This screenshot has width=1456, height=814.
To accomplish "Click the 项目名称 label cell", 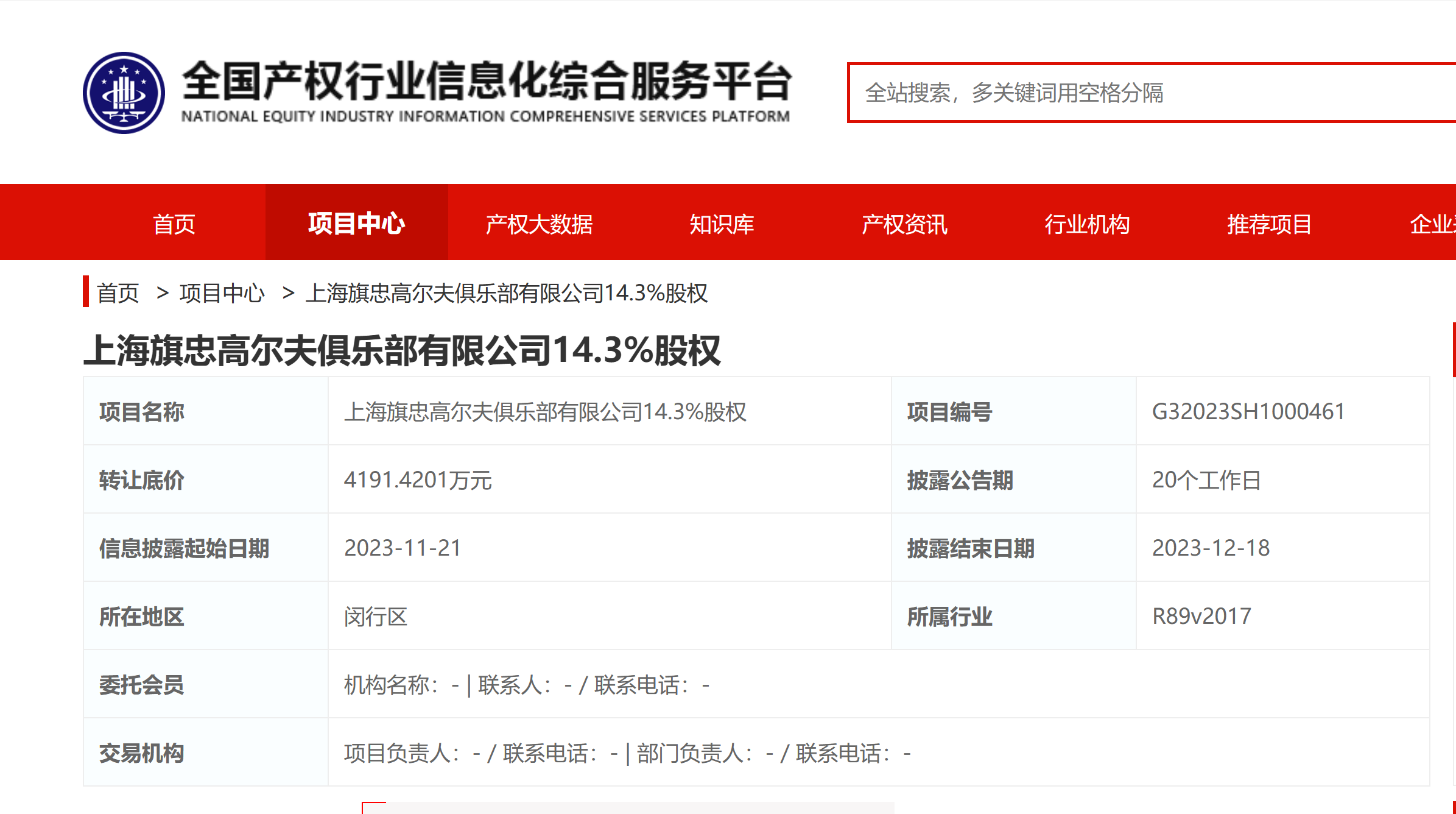I will pyautogui.click(x=206, y=411).
